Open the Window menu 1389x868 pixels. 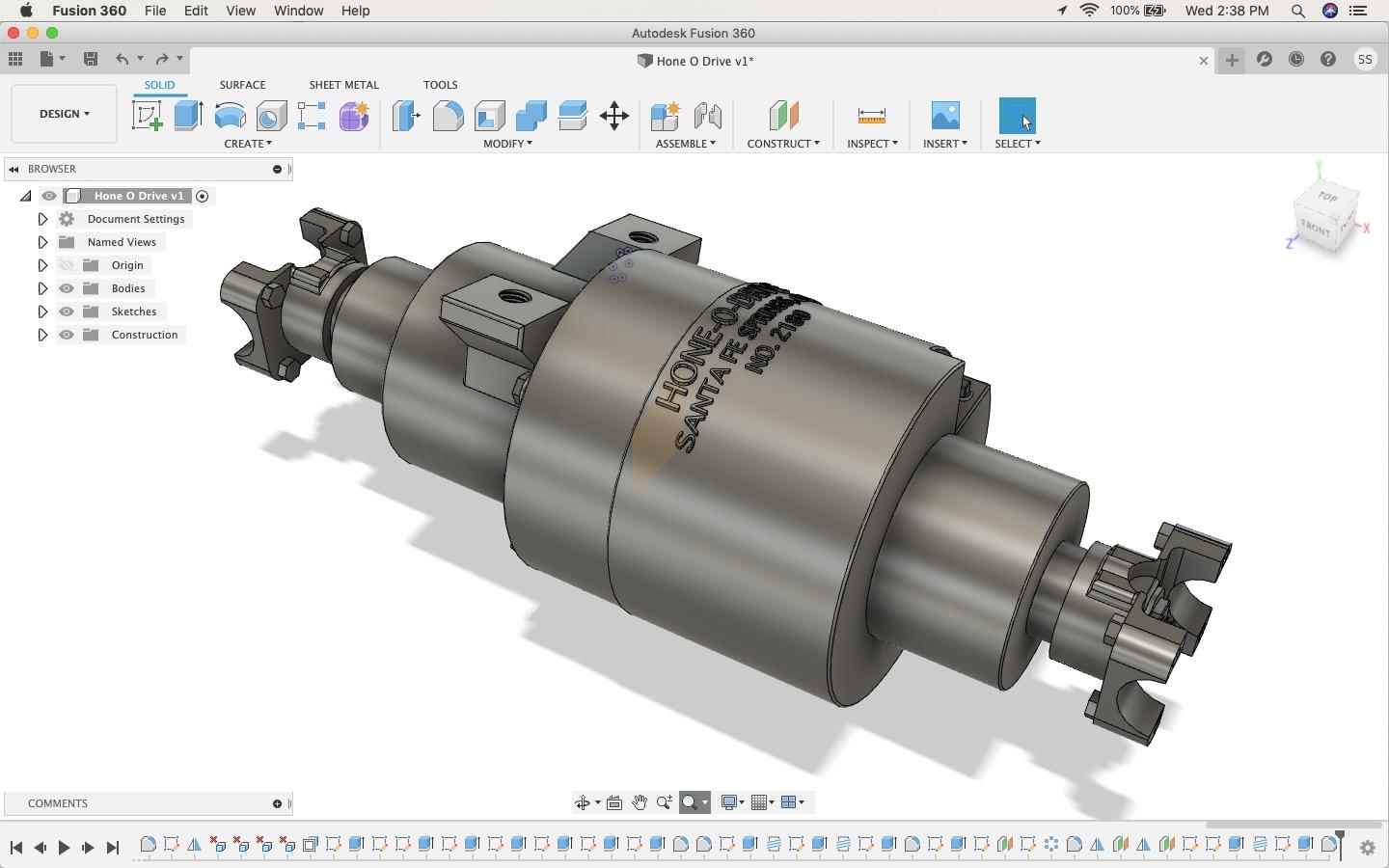(x=299, y=11)
